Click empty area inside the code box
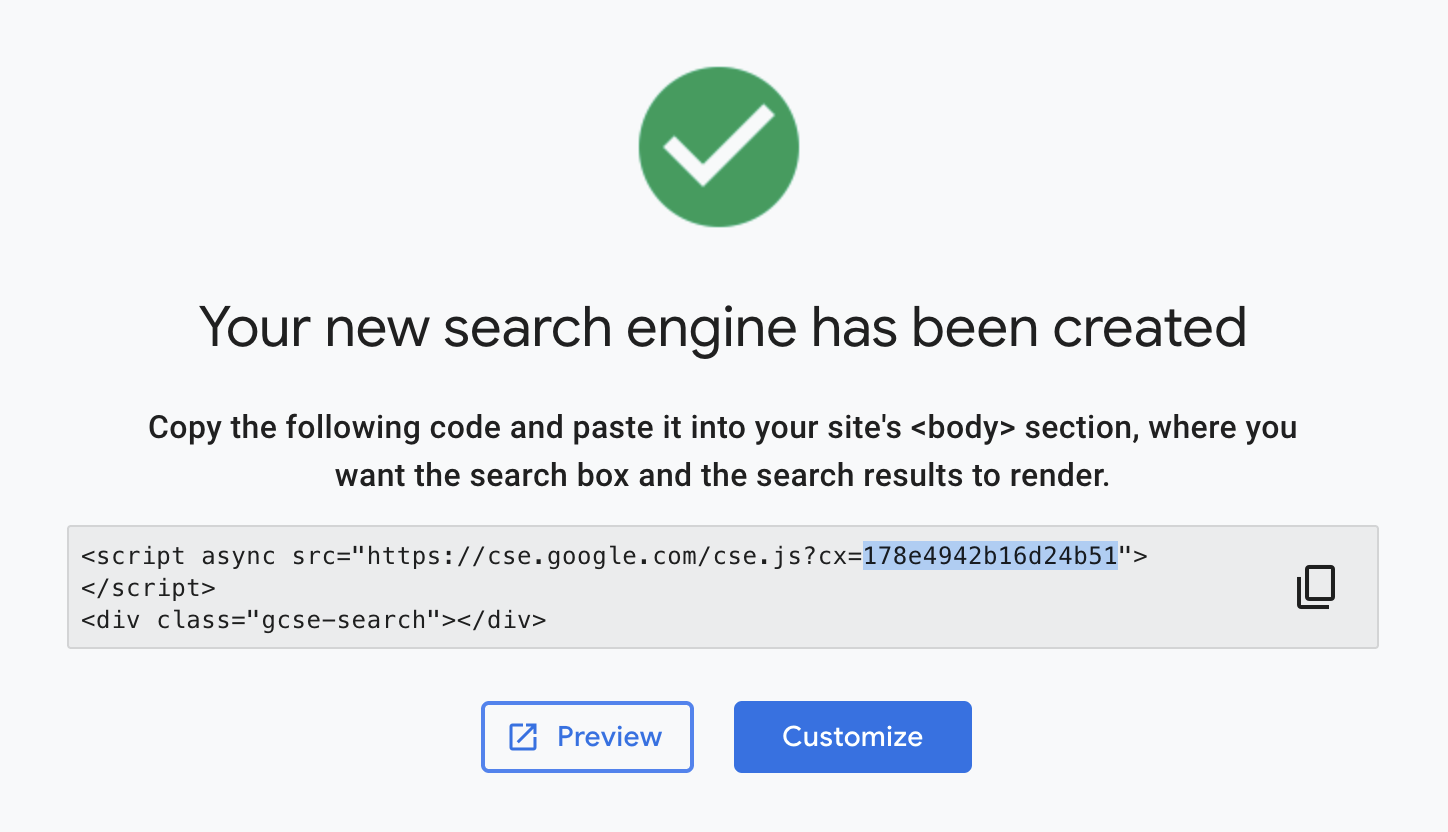Screen dimensions: 1448x832 [900, 610]
